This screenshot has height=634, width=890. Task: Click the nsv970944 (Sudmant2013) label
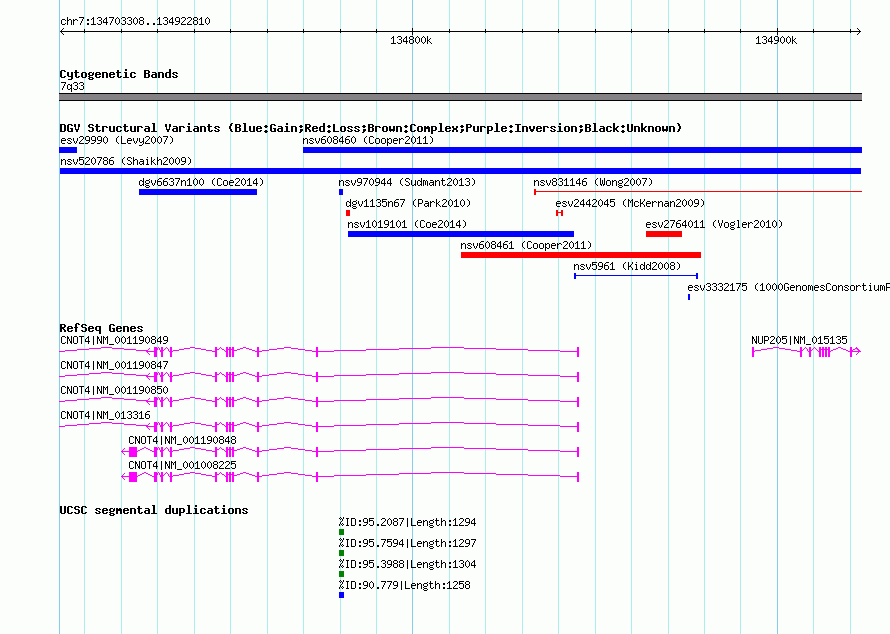pyautogui.click(x=407, y=182)
